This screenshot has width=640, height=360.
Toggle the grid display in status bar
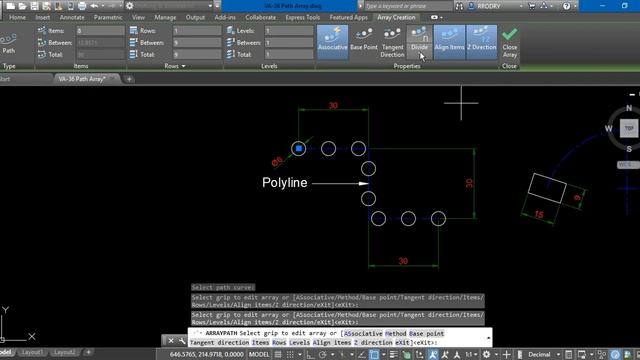[x=278, y=354]
